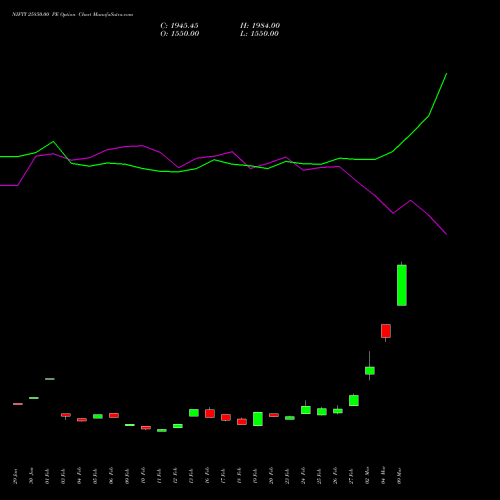Select the green candle above 19 Feb

258,419
